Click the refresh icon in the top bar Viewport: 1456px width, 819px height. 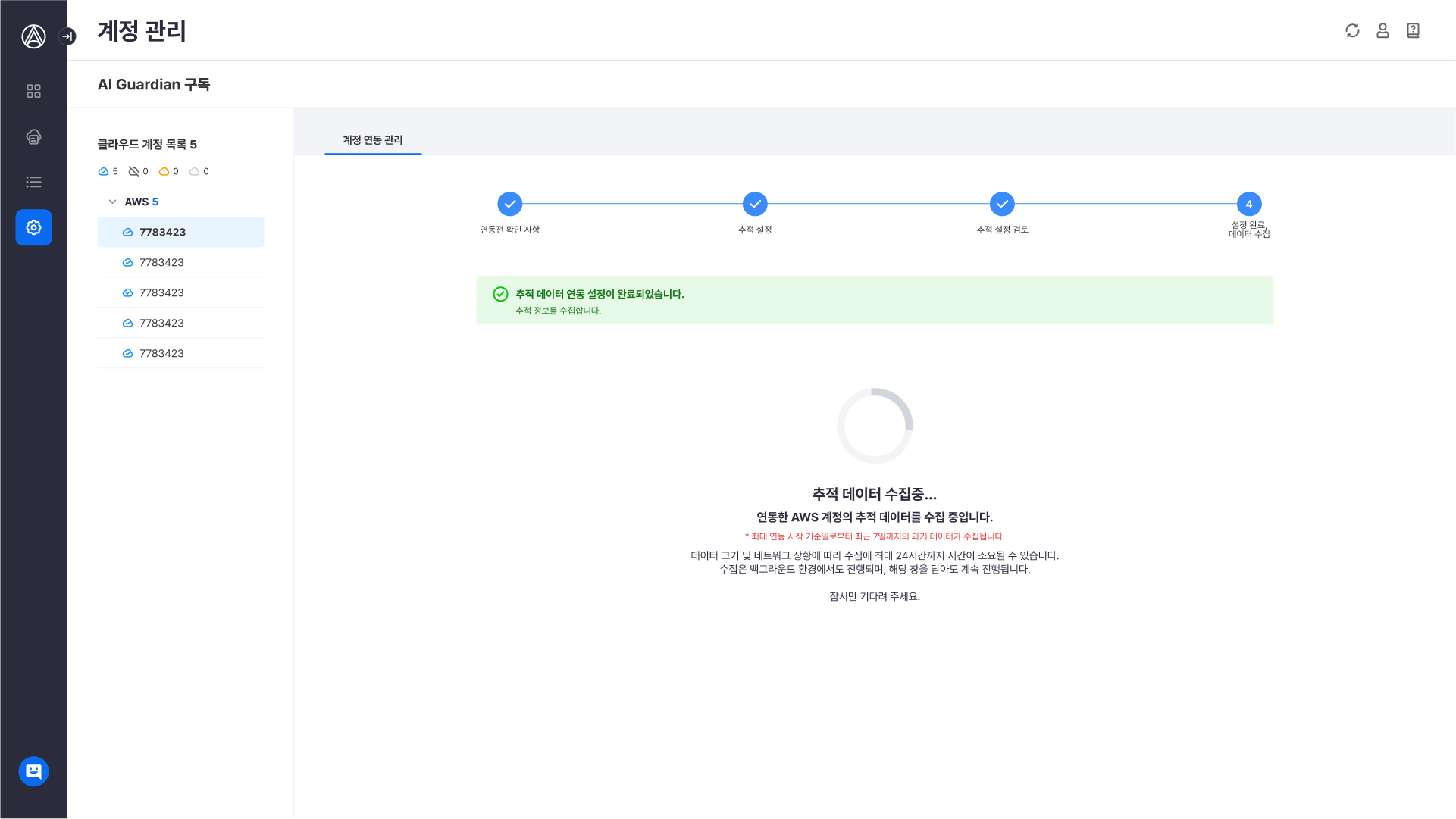click(x=1352, y=30)
